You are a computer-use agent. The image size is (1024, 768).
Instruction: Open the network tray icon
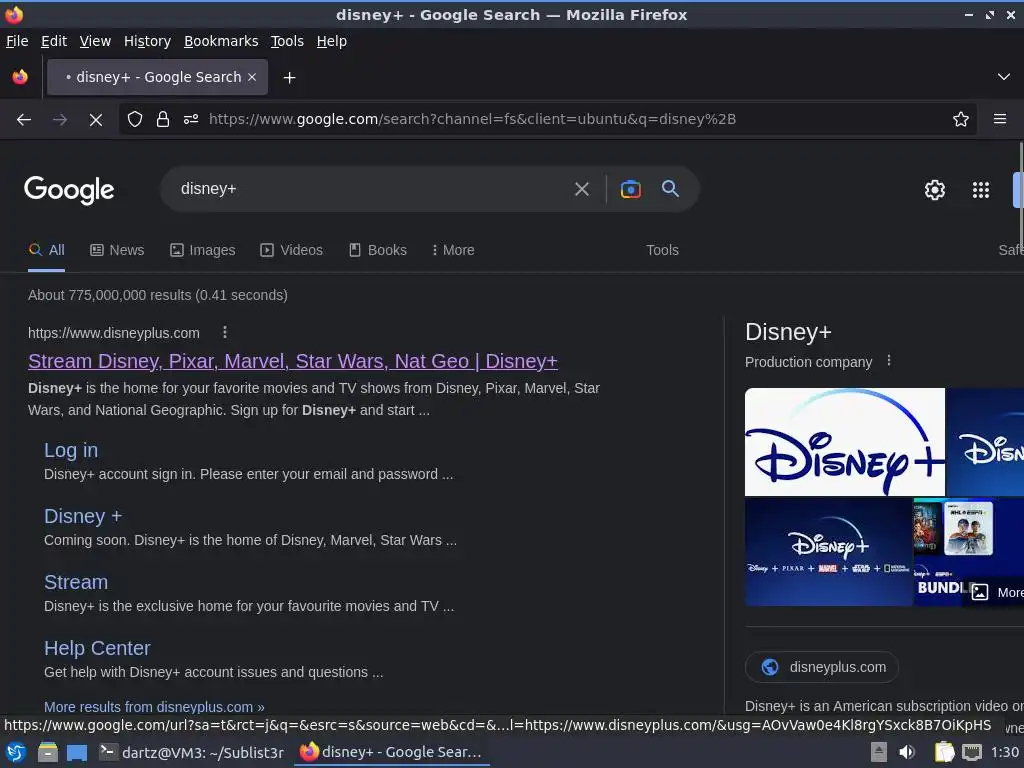pyautogui.click(x=972, y=752)
